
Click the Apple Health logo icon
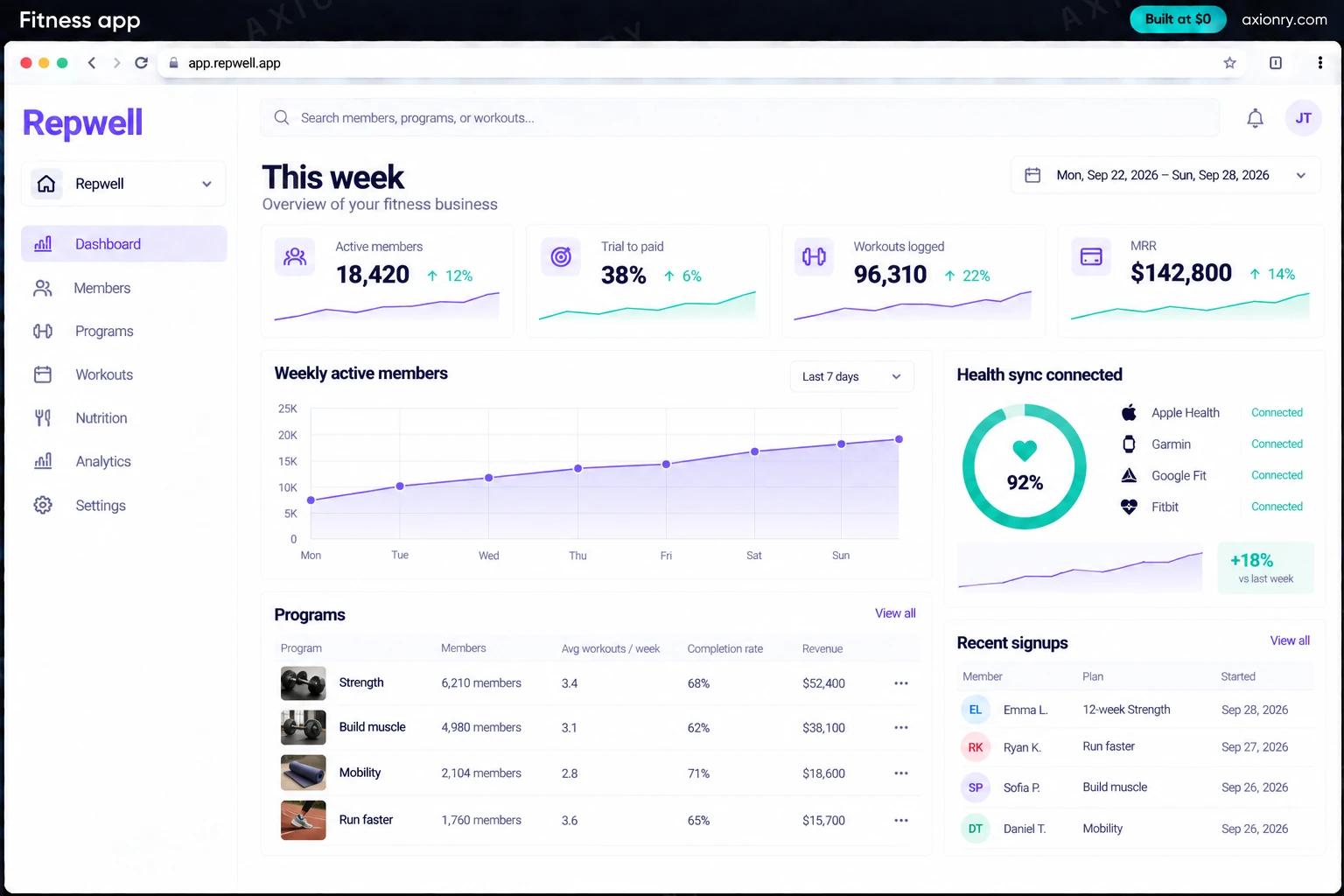[x=1129, y=412]
